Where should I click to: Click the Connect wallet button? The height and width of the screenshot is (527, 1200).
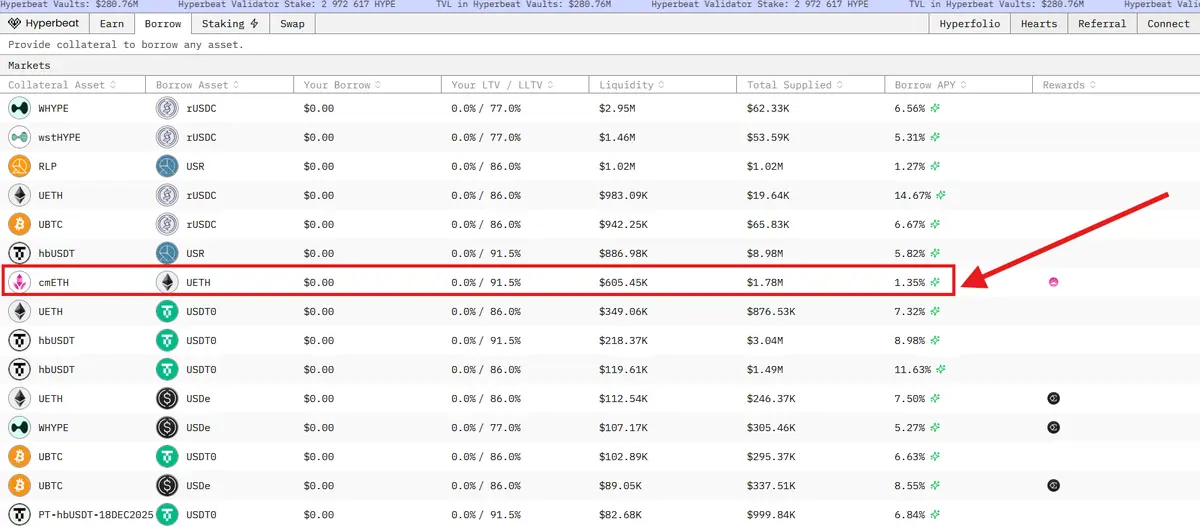(x=1168, y=24)
